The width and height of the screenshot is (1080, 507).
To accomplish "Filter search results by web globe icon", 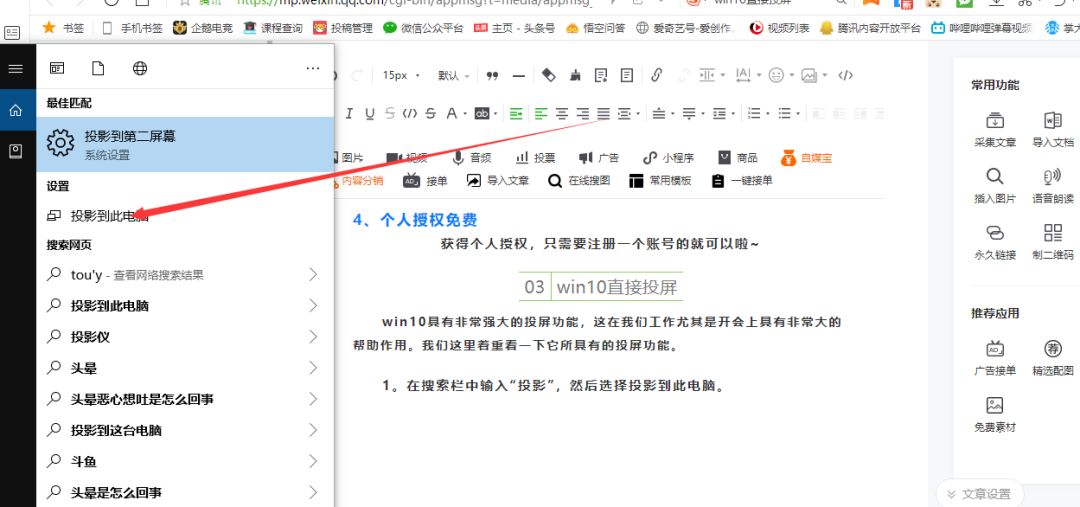I will point(140,68).
